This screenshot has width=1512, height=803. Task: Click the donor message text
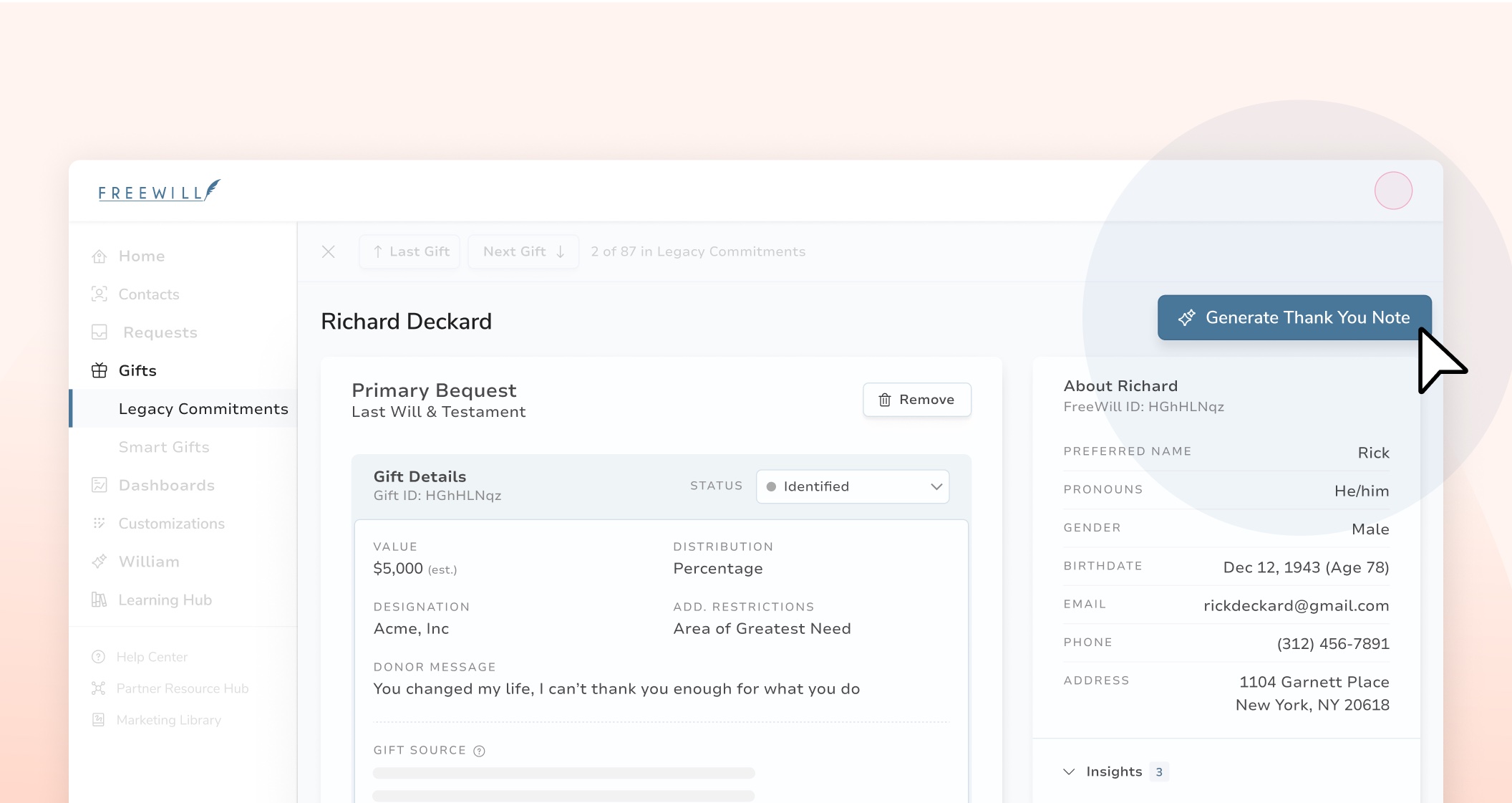(x=616, y=688)
